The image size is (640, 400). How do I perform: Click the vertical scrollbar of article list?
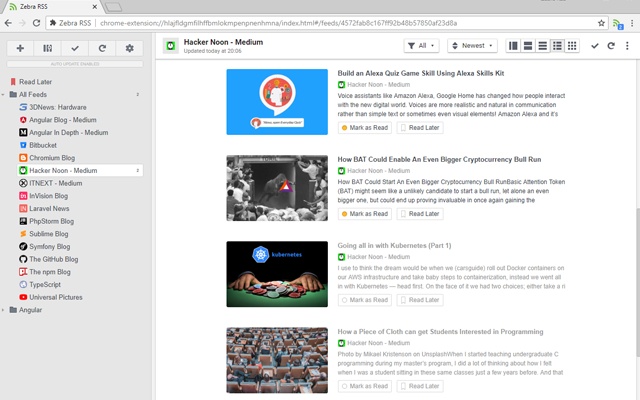637,282
